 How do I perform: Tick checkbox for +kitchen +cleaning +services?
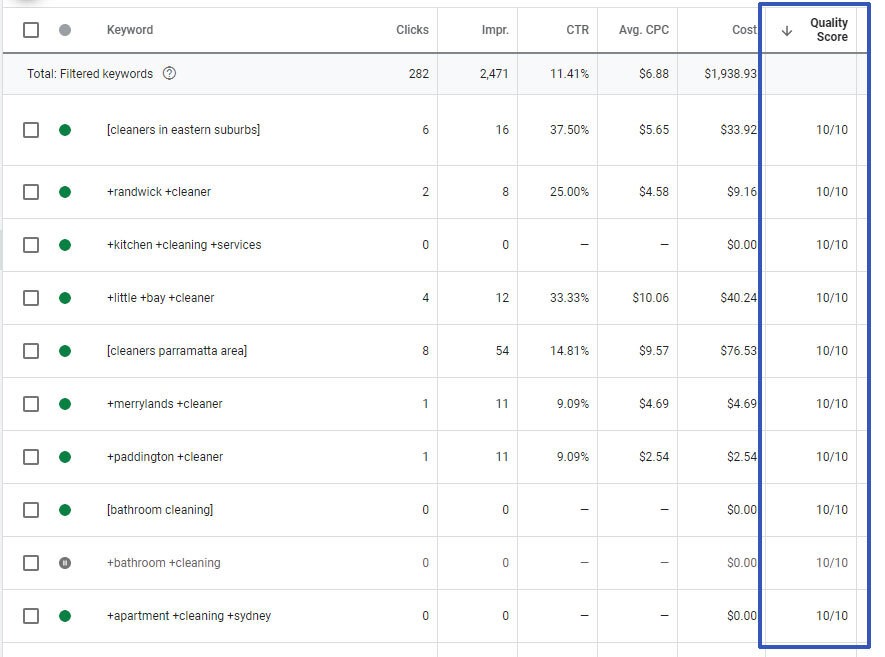(31, 246)
